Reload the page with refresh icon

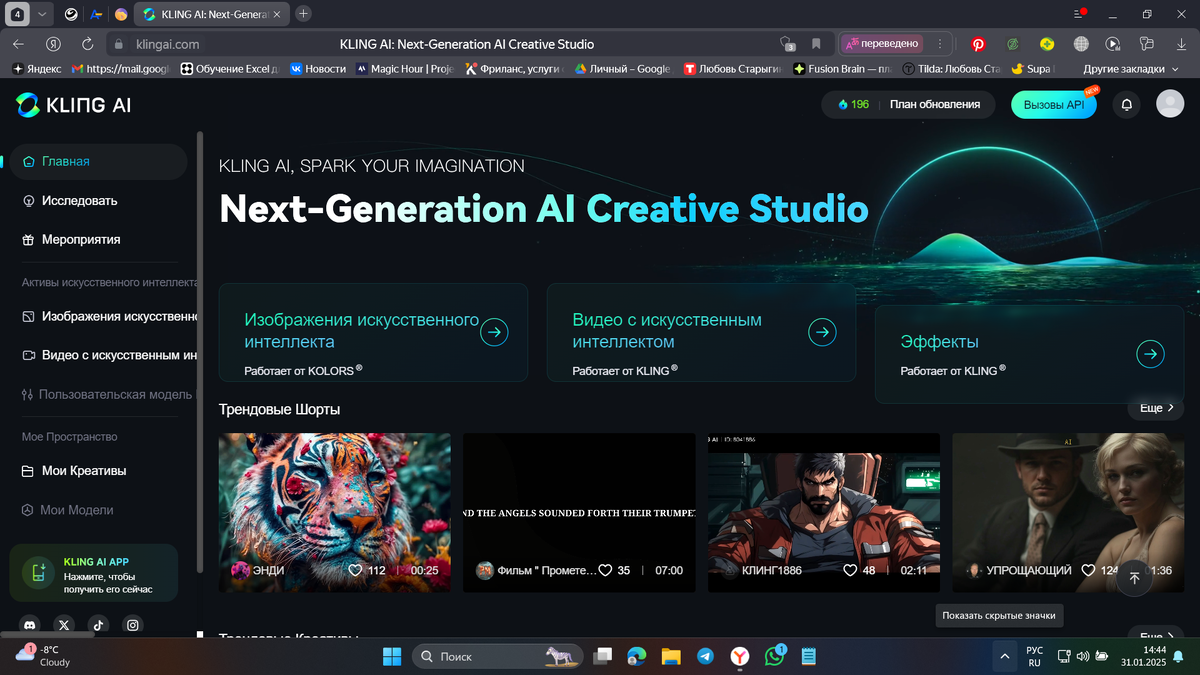click(x=87, y=44)
